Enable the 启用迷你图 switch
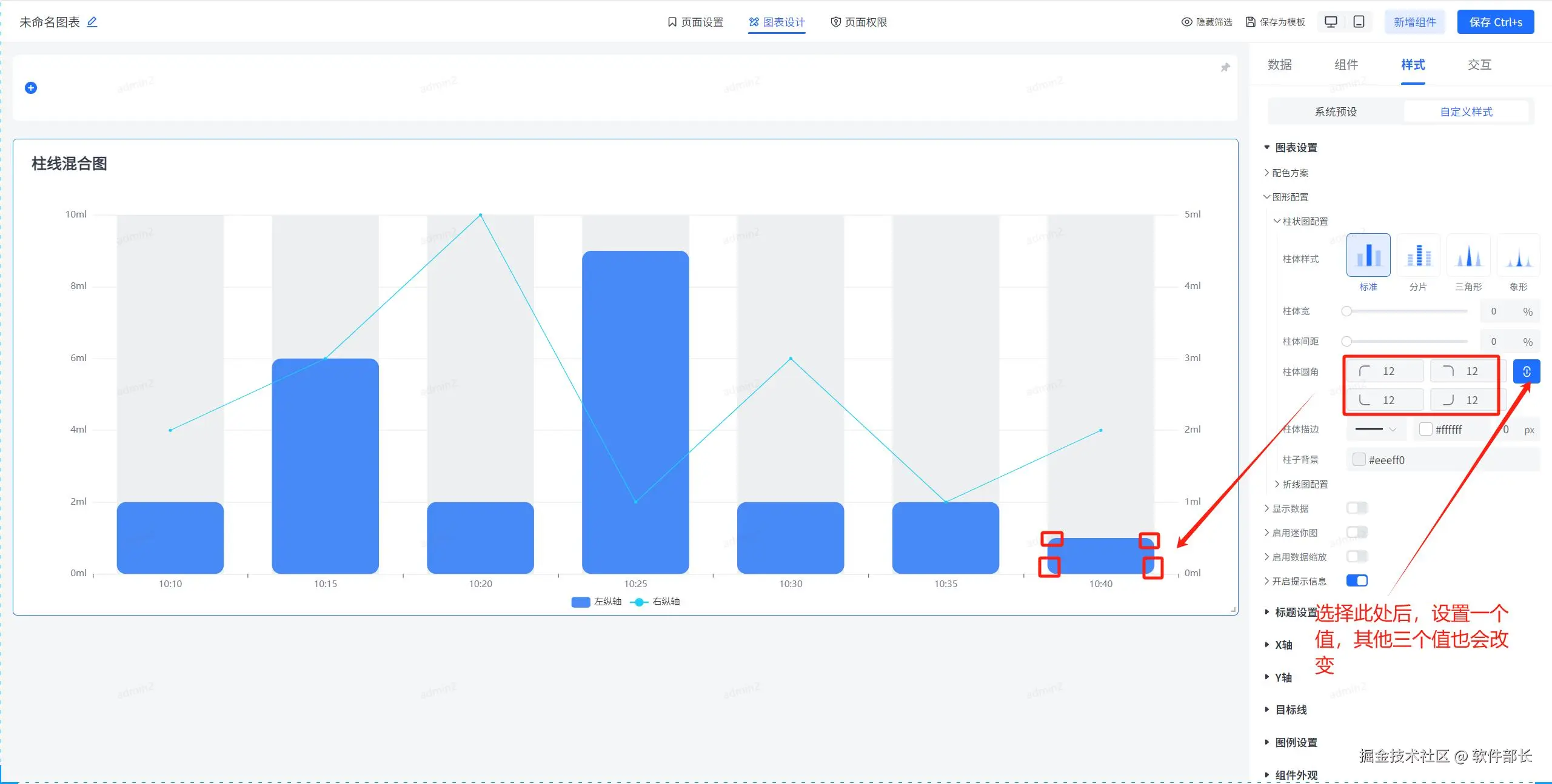Viewport: 1552px width, 784px height. point(1357,532)
